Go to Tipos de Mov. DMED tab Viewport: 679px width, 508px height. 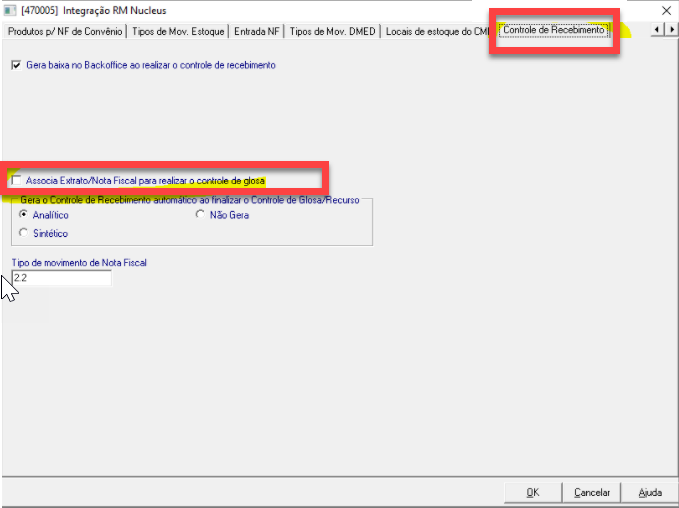(x=332, y=32)
